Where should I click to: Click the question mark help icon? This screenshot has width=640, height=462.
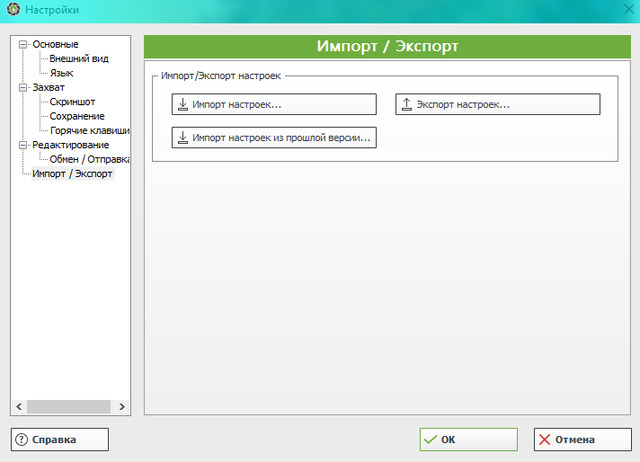click(21, 439)
